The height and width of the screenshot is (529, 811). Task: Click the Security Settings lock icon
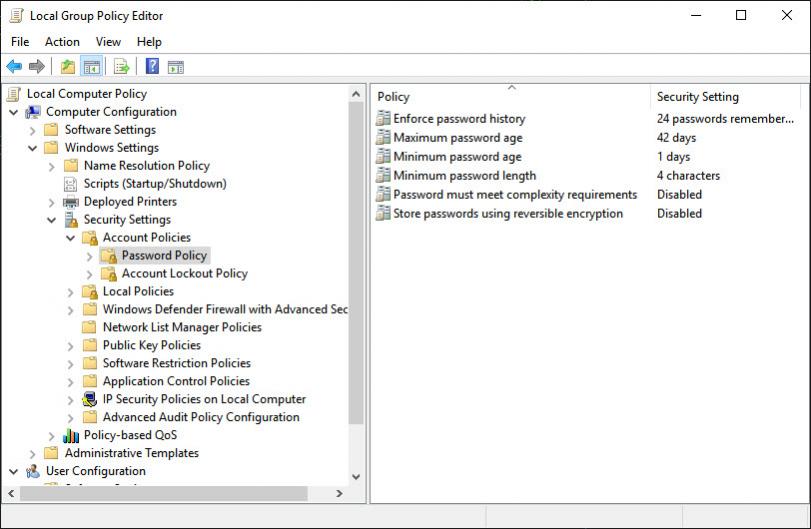pos(71,219)
